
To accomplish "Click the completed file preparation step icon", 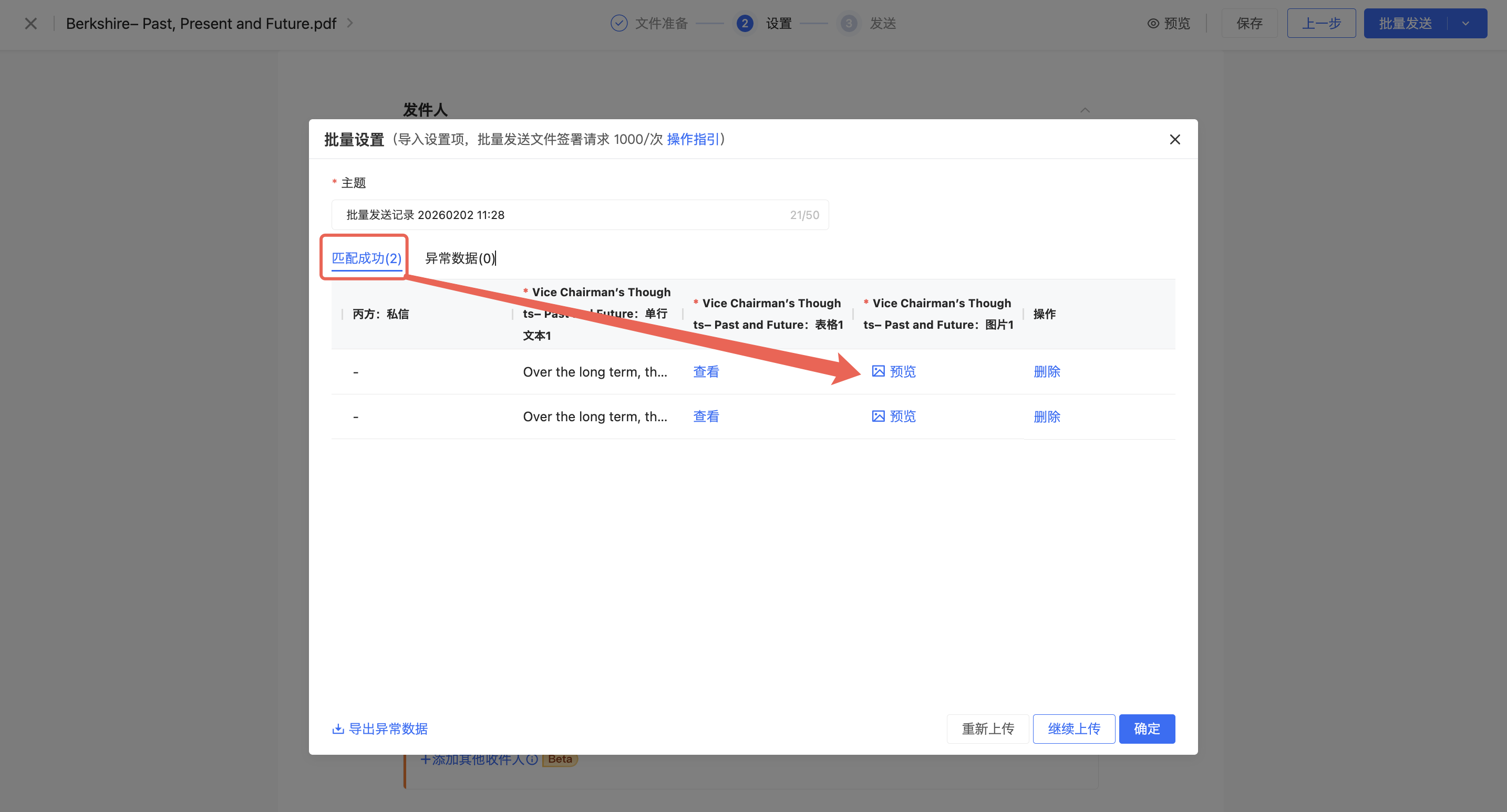I will [x=619, y=24].
